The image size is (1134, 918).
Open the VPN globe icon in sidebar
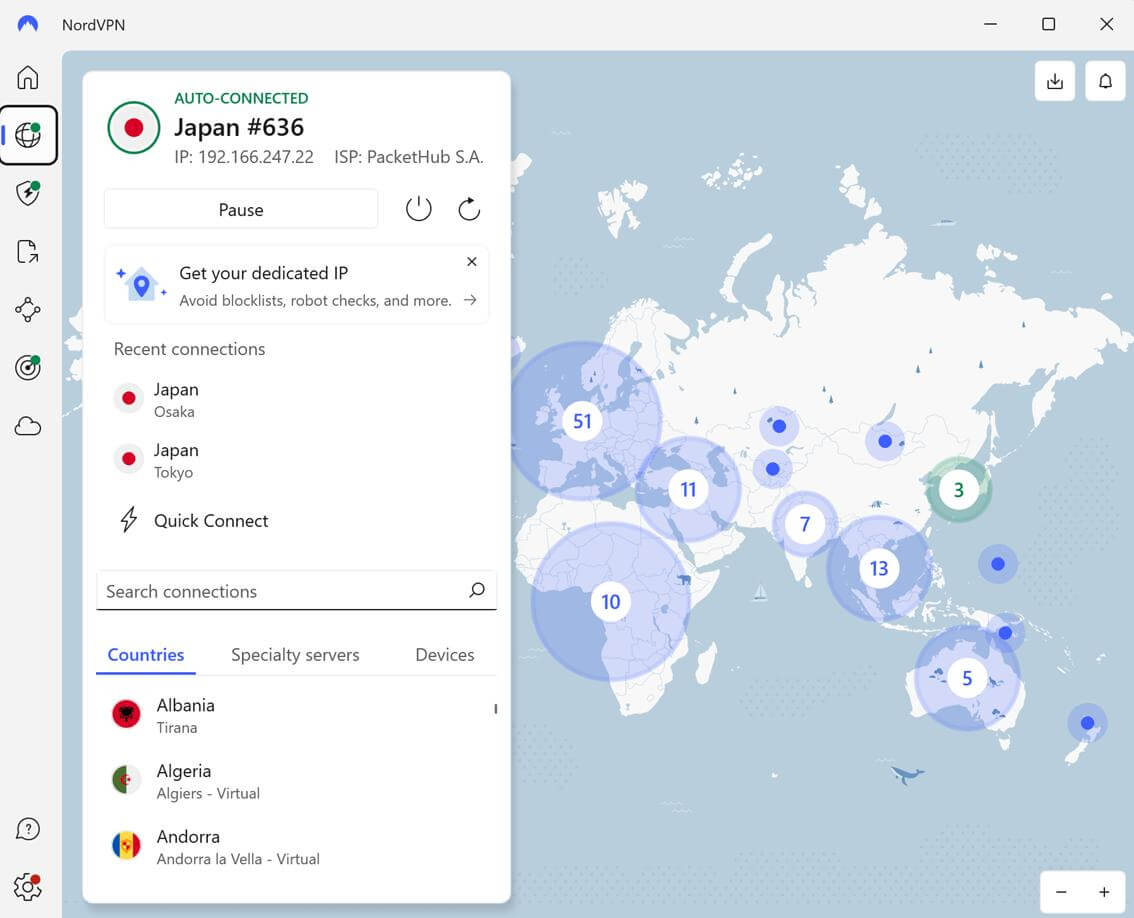(x=27, y=135)
